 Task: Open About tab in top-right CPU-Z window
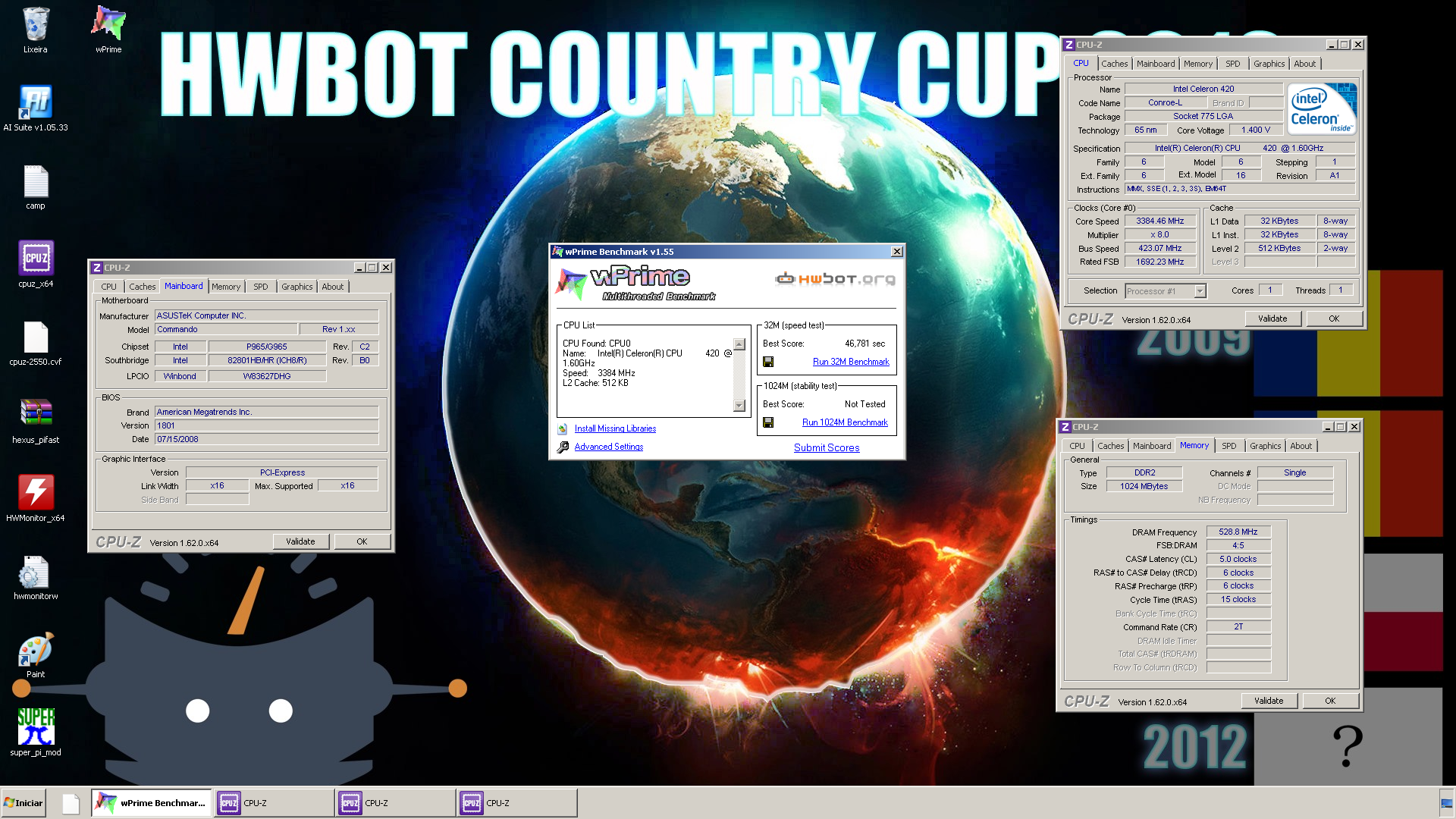[x=1304, y=64]
